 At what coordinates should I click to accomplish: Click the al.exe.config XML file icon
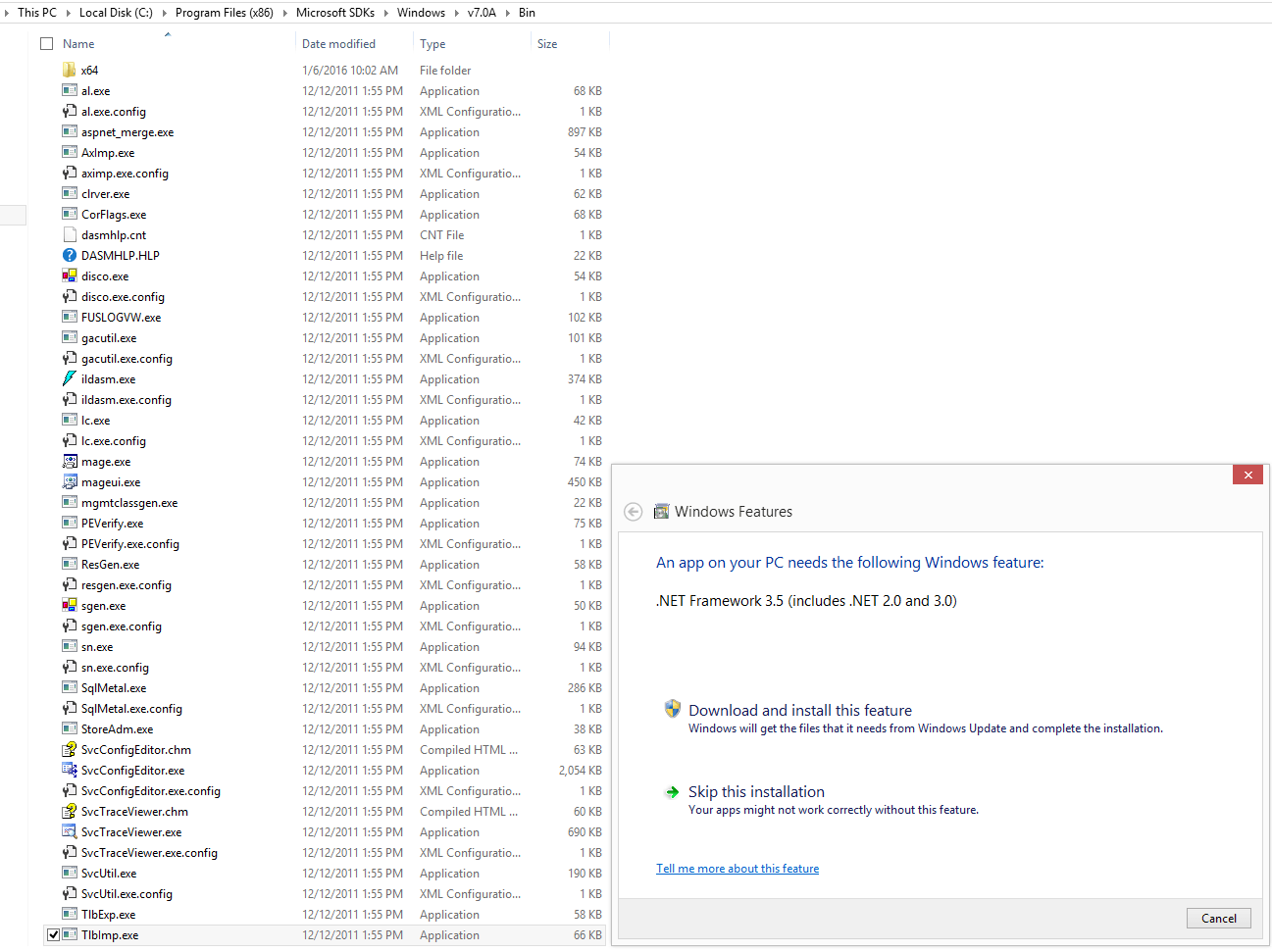point(69,111)
